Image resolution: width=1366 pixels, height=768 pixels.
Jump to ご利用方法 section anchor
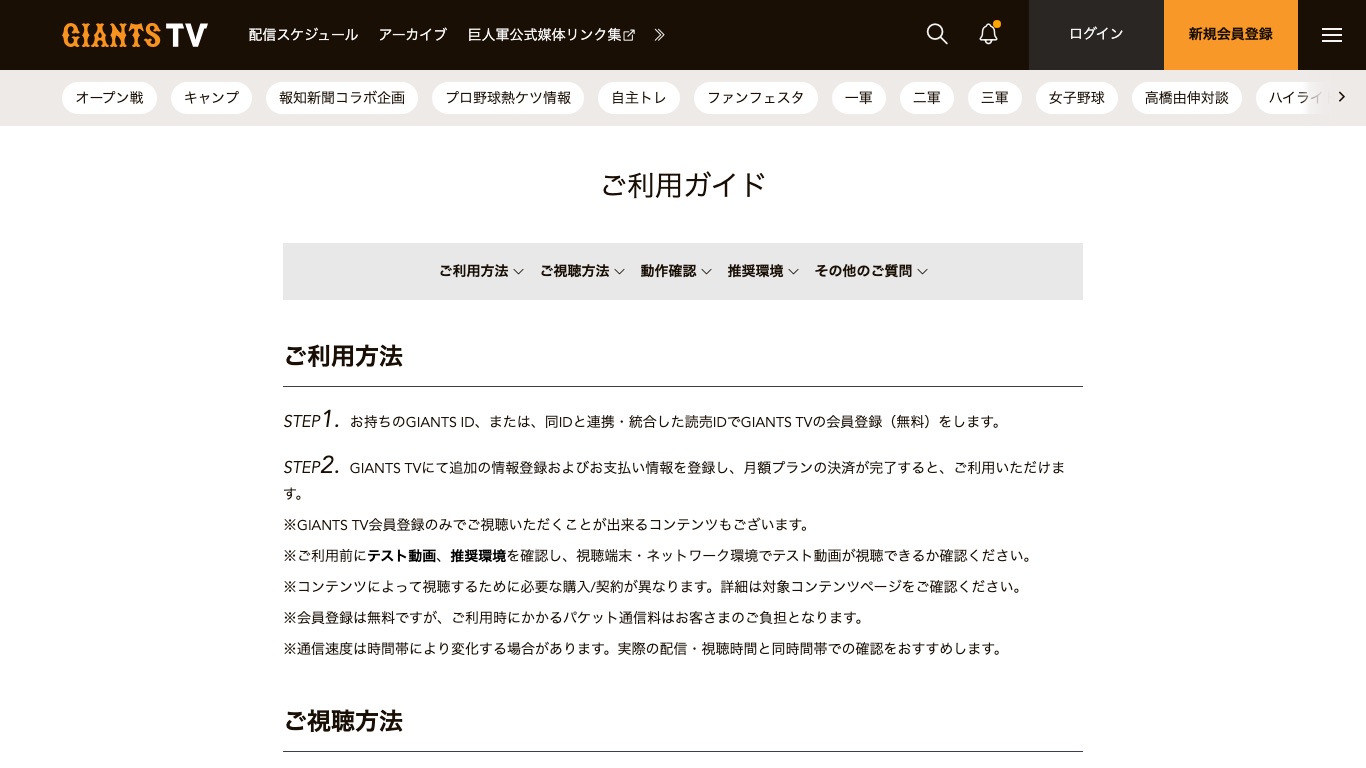pos(481,271)
